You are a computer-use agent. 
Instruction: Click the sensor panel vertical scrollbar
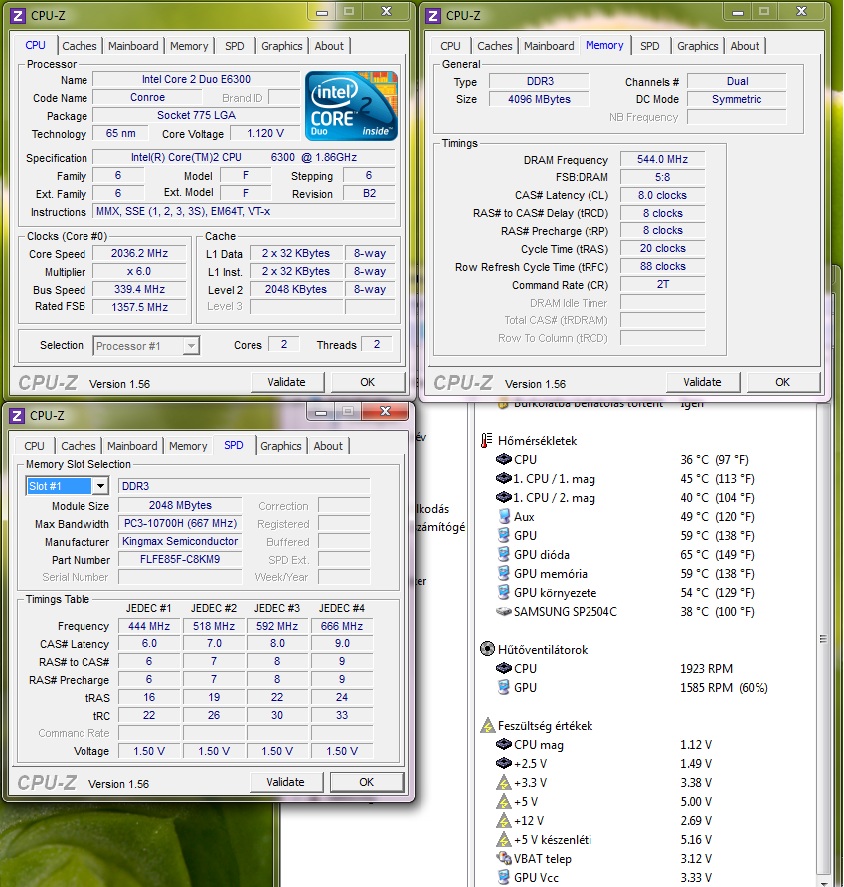point(823,639)
